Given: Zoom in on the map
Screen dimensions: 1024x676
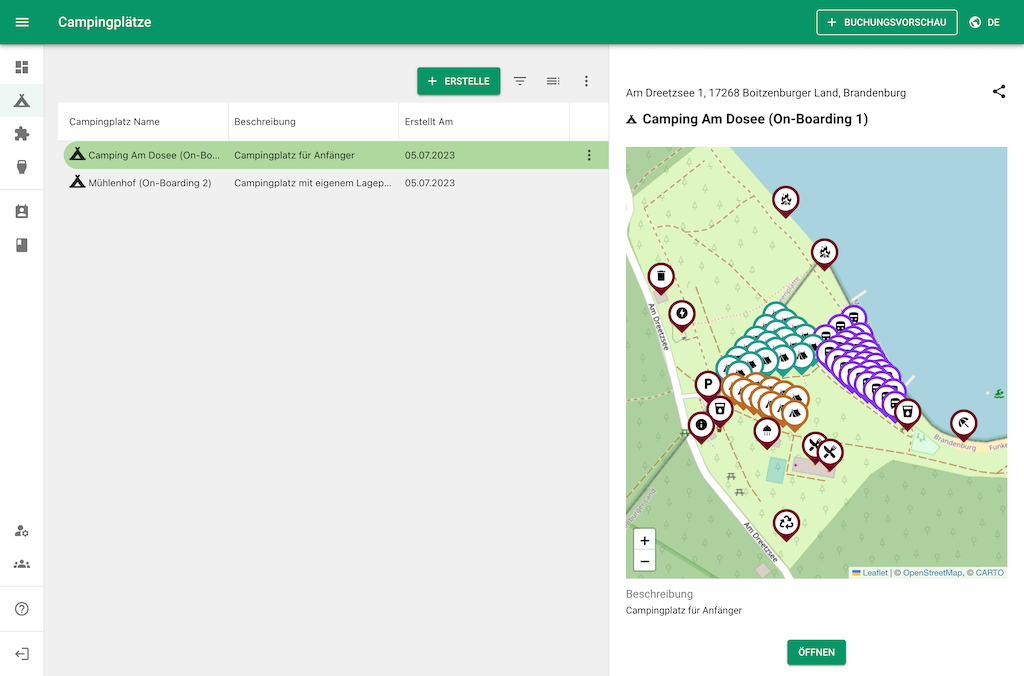Looking at the screenshot, I should coord(645,540).
